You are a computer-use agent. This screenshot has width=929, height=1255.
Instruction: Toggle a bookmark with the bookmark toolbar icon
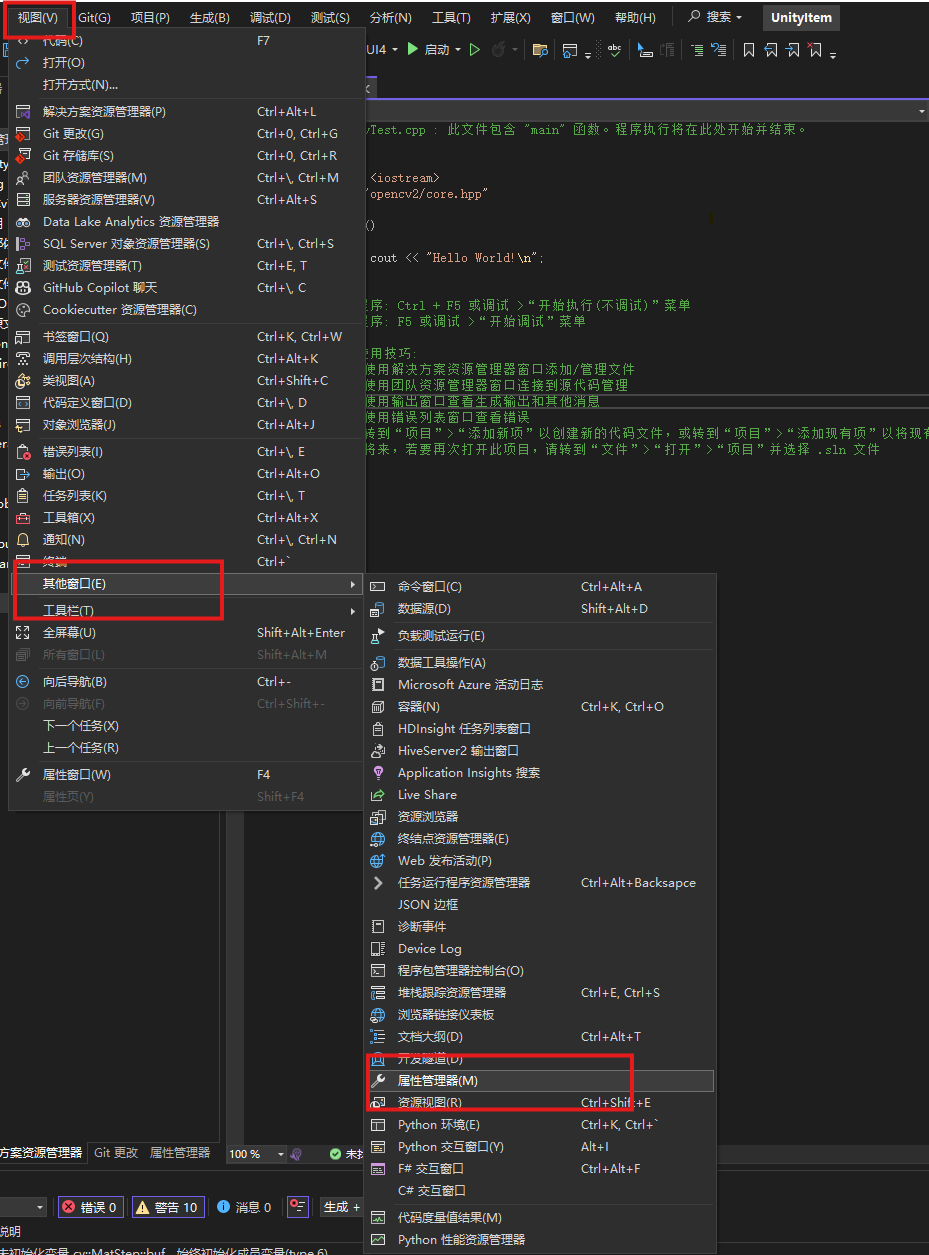pos(749,48)
